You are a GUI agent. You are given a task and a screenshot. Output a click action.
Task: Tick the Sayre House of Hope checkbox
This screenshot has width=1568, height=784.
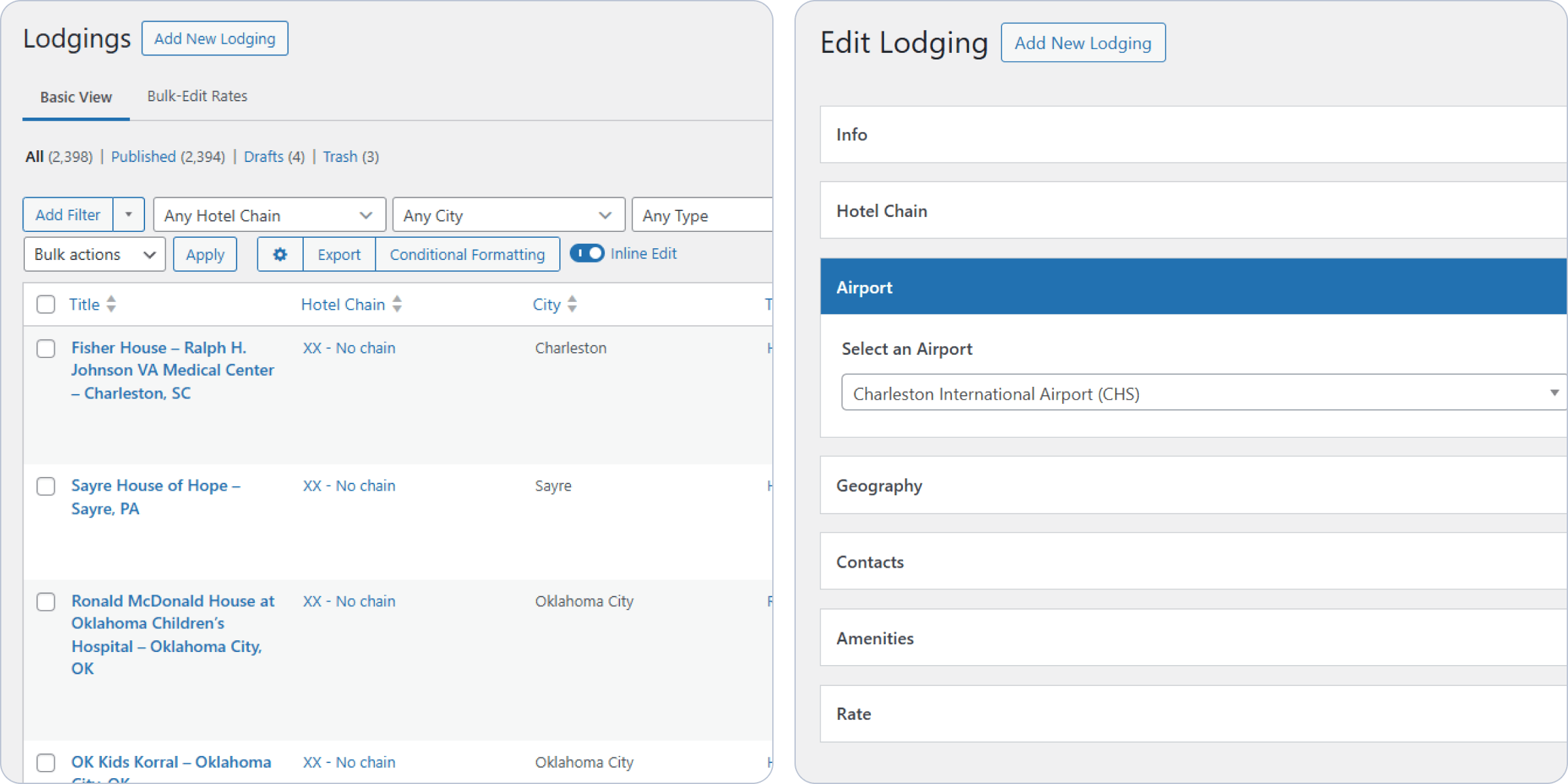point(46,486)
